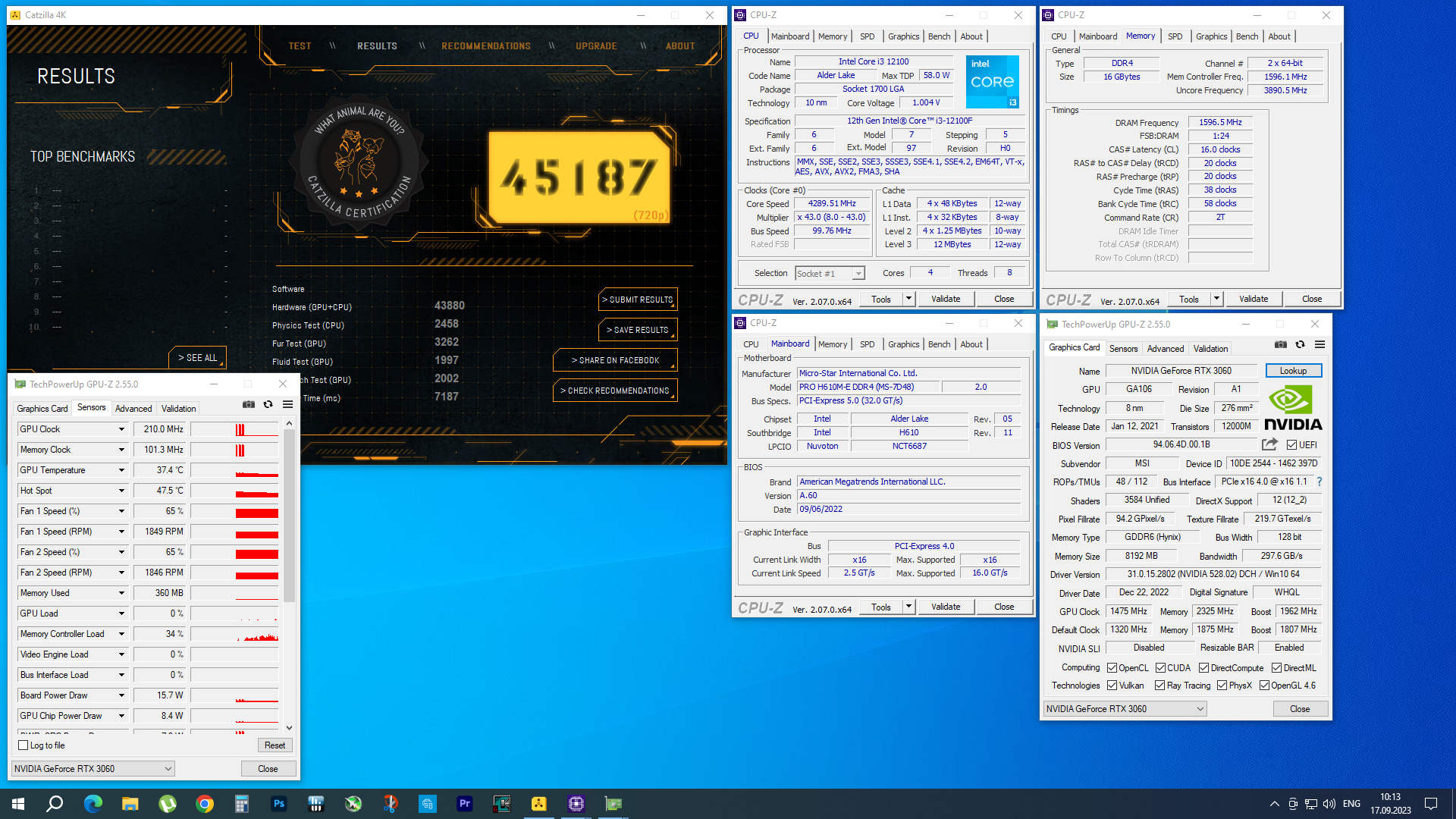The height and width of the screenshot is (819, 1456).
Task: Open File Explorer from taskbar
Action: (x=130, y=804)
